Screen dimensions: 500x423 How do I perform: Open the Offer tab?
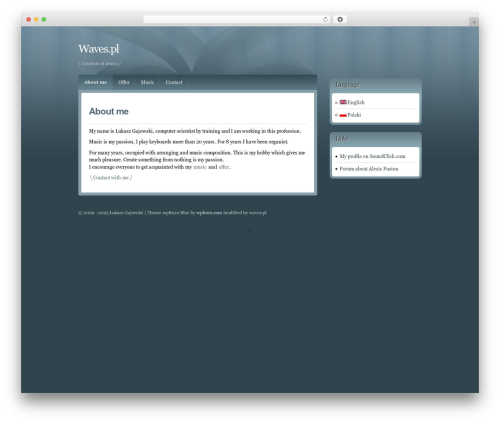(x=124, y=82)
